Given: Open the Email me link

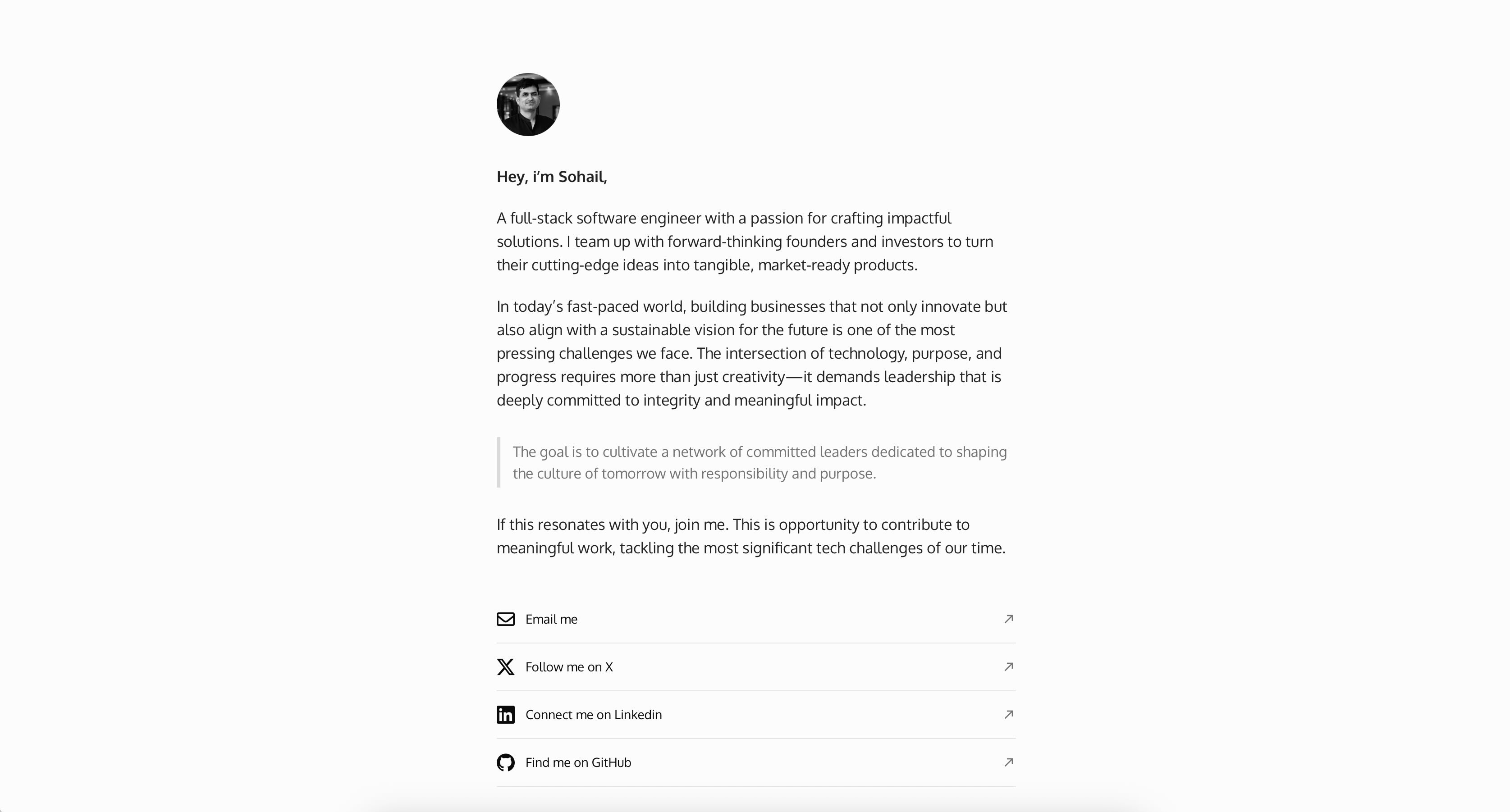Looking at the screenshot, I should pos(551,619).
